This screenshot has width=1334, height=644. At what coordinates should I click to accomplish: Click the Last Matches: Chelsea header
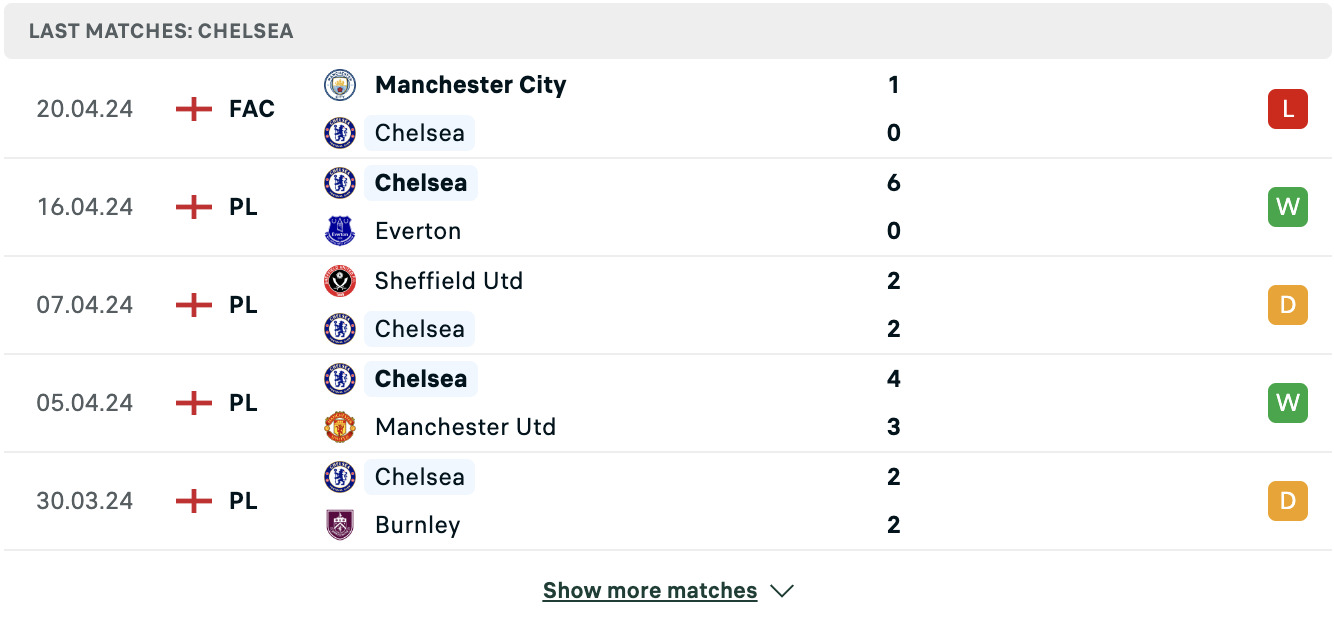coord(161,31)
